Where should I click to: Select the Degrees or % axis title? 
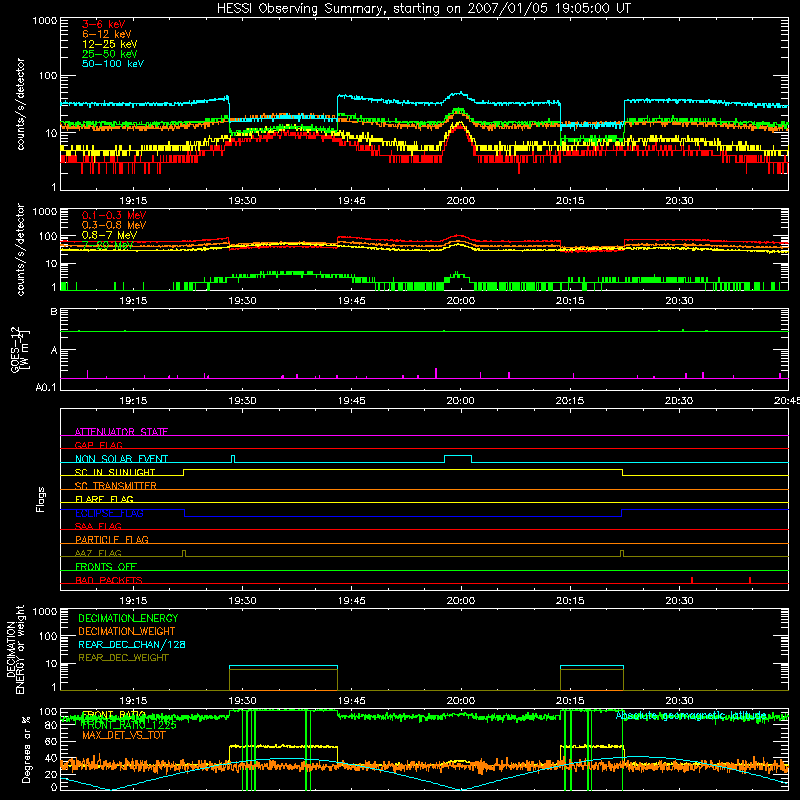[26, 749]
